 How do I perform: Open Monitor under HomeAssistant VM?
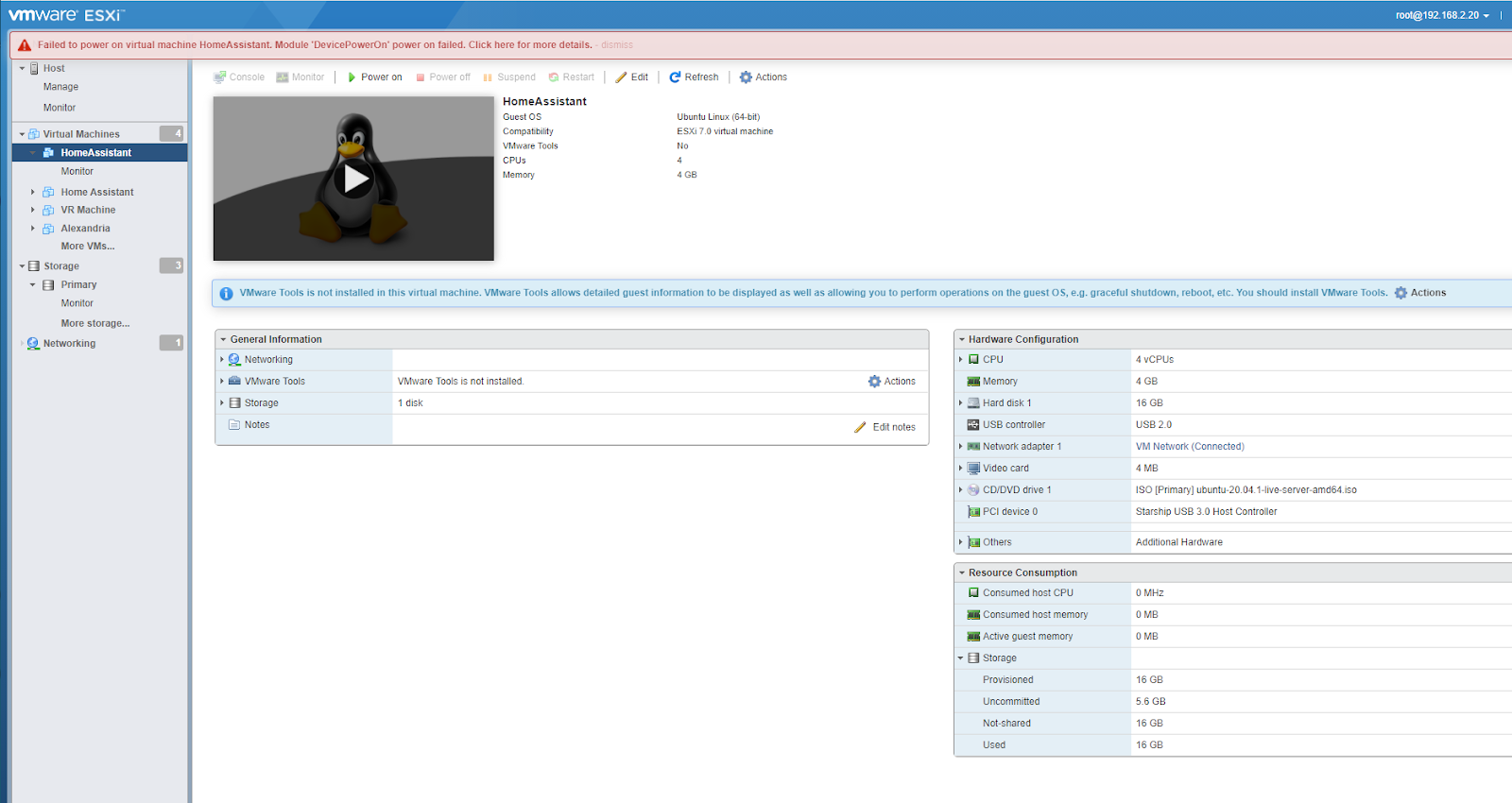click(77, 172)
